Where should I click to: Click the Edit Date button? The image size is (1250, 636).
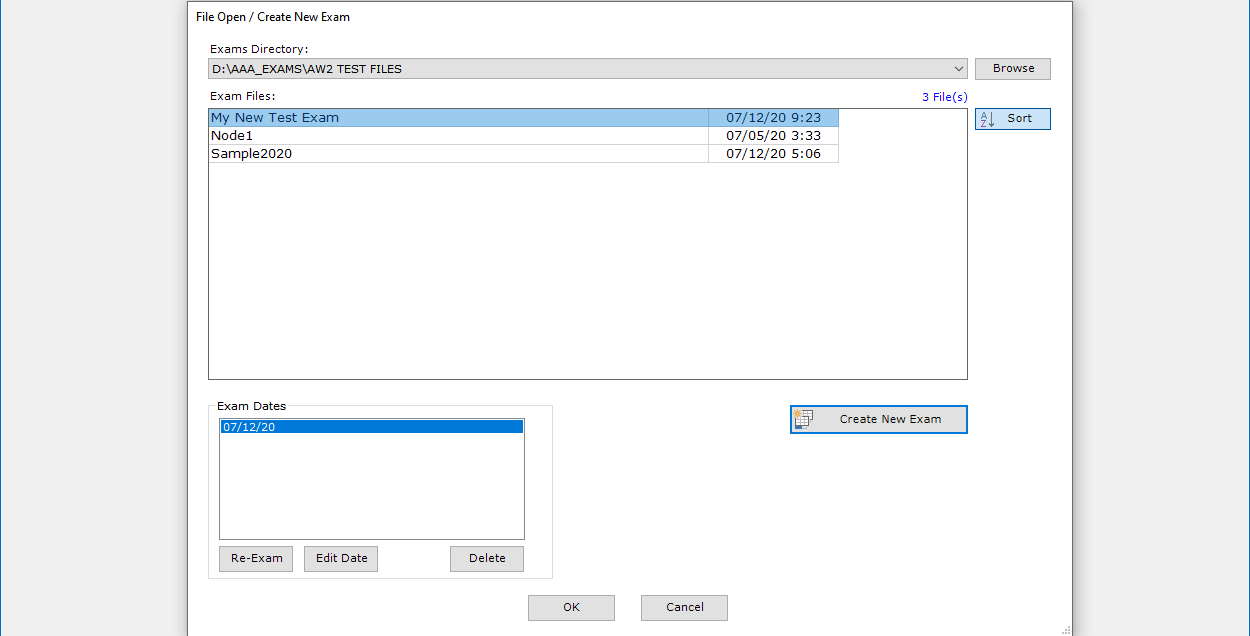341,558
